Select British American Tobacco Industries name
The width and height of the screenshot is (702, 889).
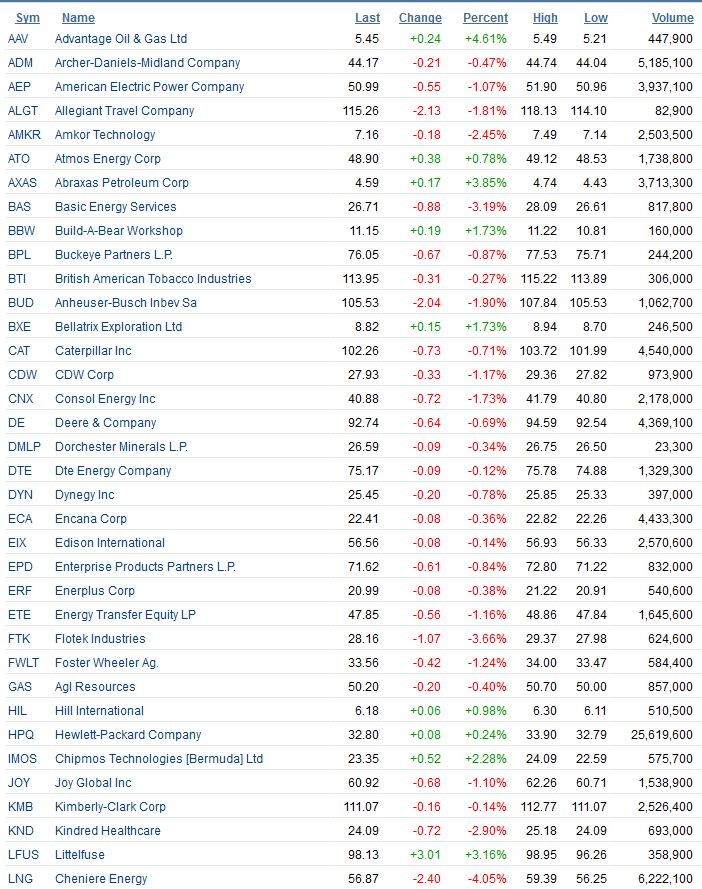[x=153, y=278]
